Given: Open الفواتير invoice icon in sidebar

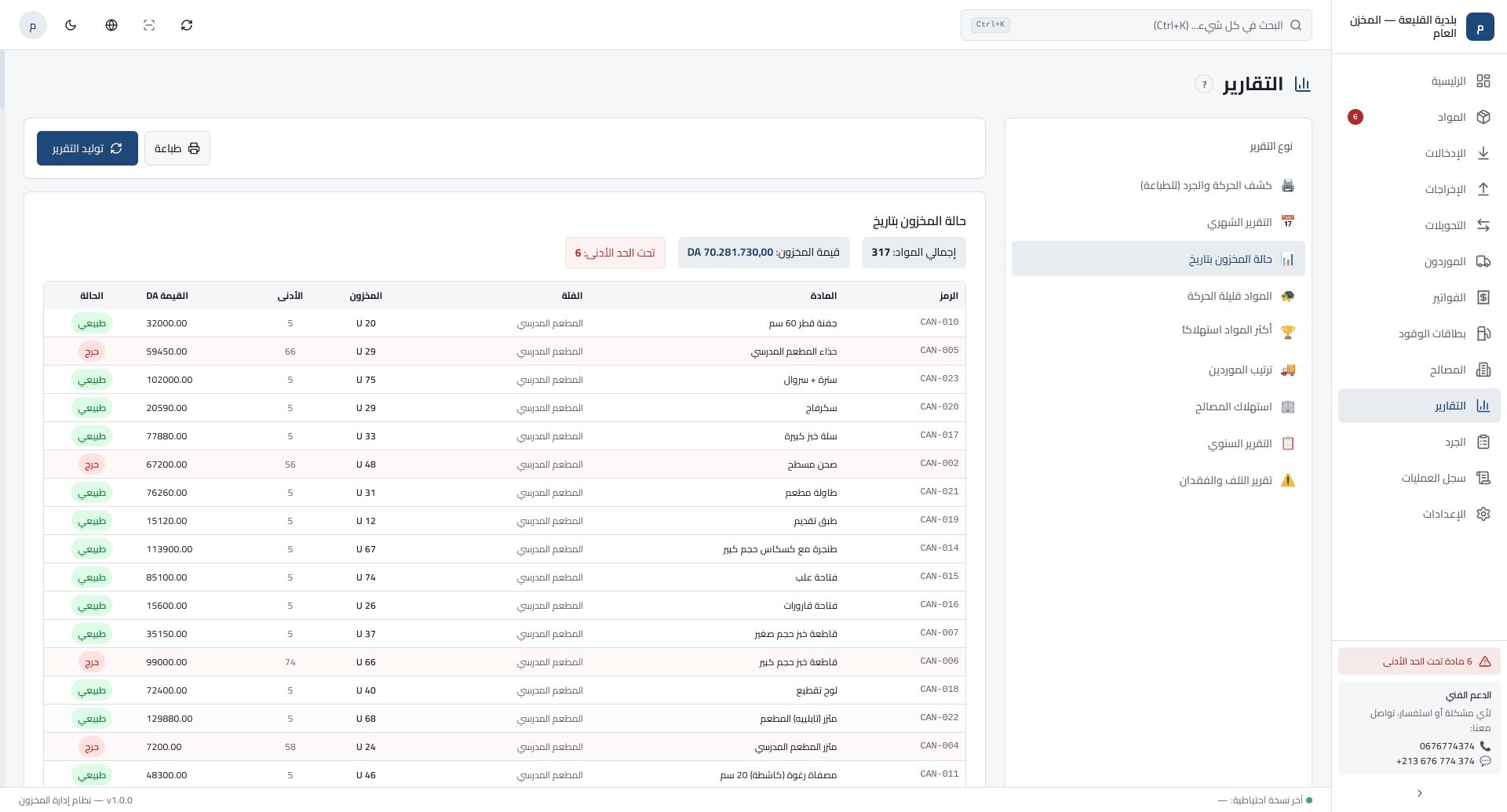Looking at the screenshot, I should (1483, 297).
